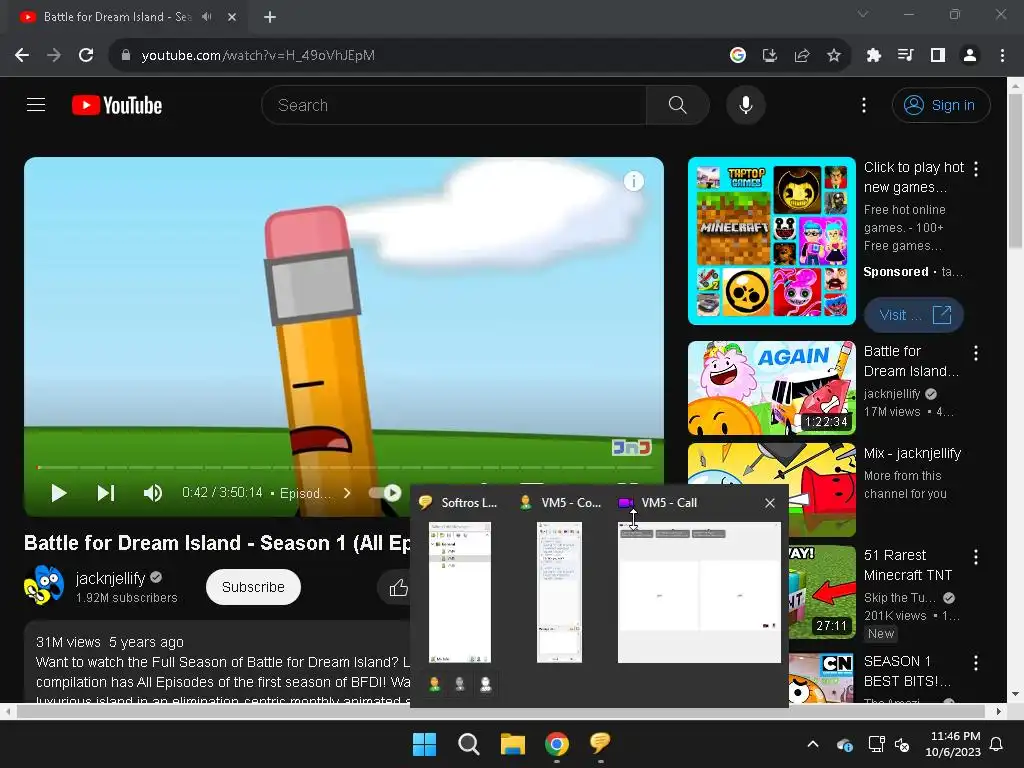1024x768 pixels.
Task: Toggle the autoplay switch in player
Action: coord(385,493)
